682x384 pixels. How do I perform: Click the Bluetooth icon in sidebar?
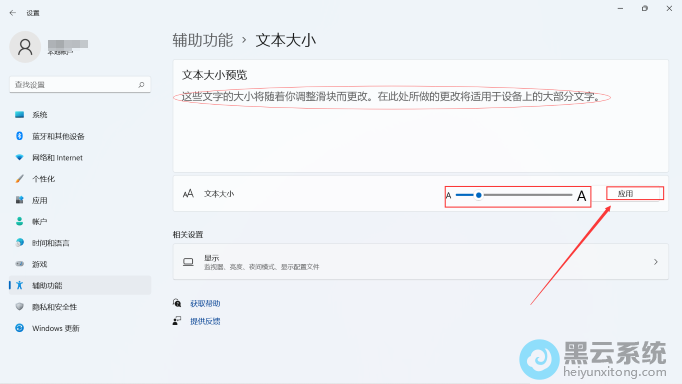point(20,136)
